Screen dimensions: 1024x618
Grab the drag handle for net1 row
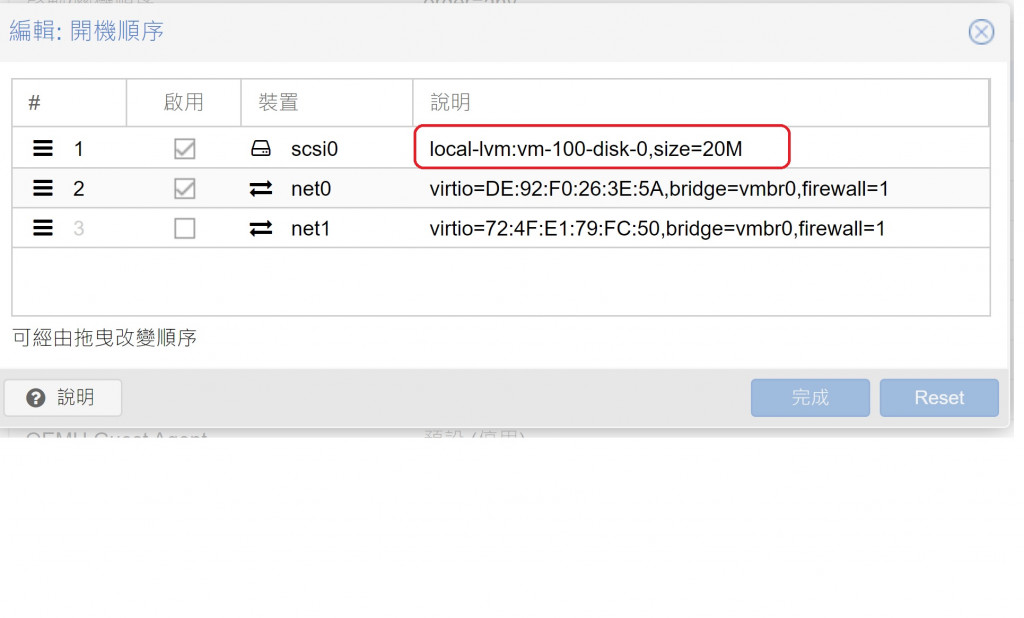tap(43, 229)
